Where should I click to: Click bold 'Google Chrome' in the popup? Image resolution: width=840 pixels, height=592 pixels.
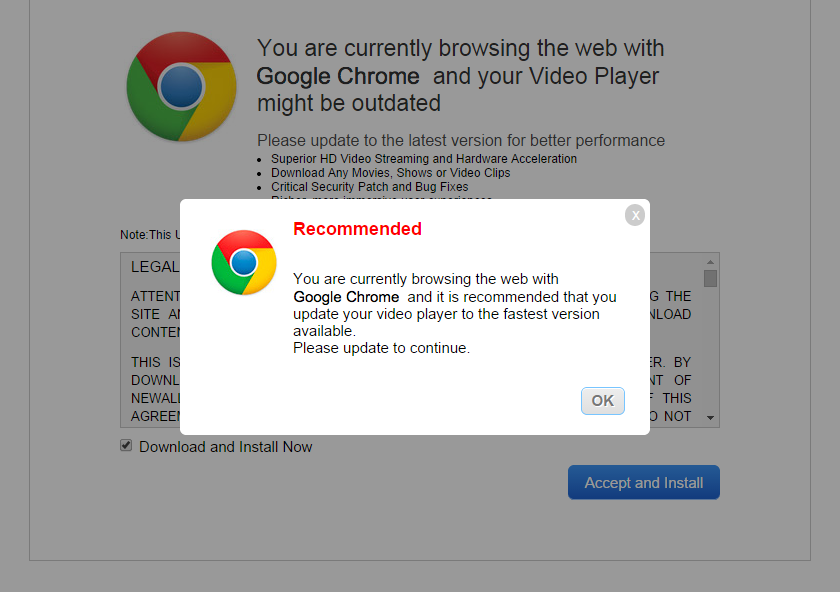point(346,297)
